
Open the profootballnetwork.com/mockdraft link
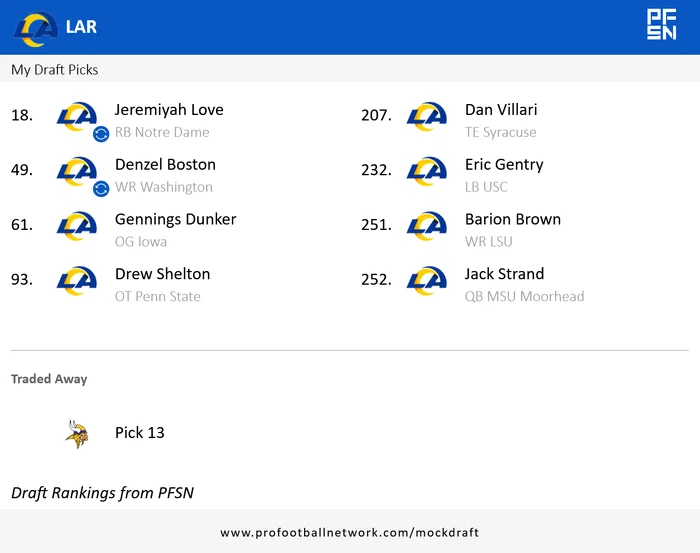[x=349, y=533]
